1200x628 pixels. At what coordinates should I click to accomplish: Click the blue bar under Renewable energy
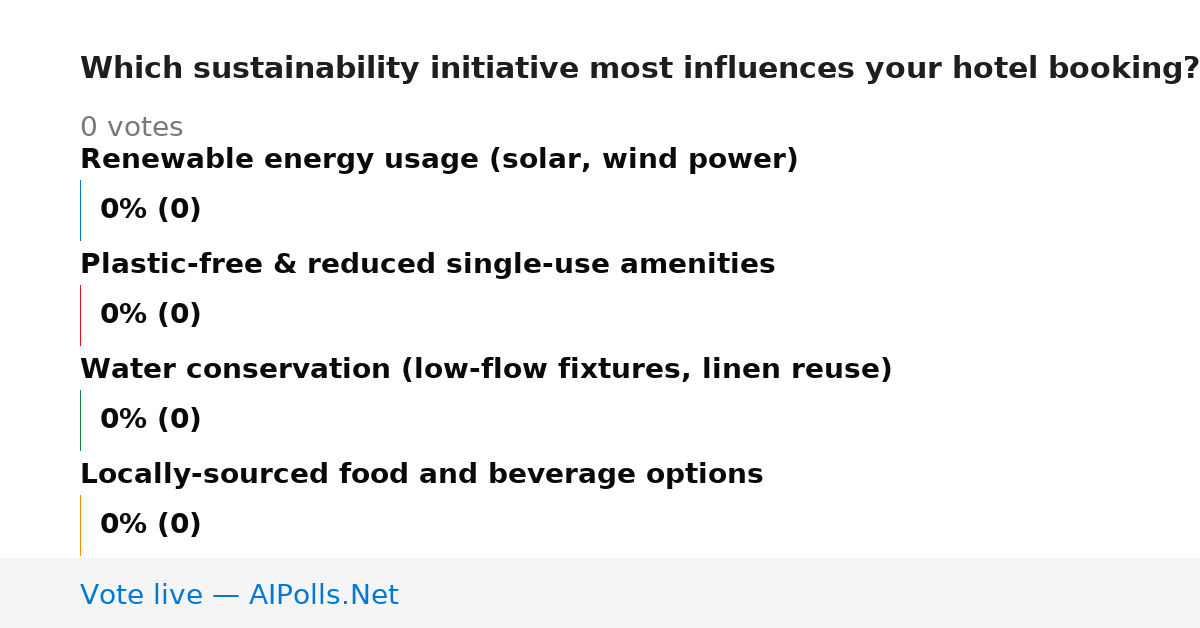coord(80,210)
